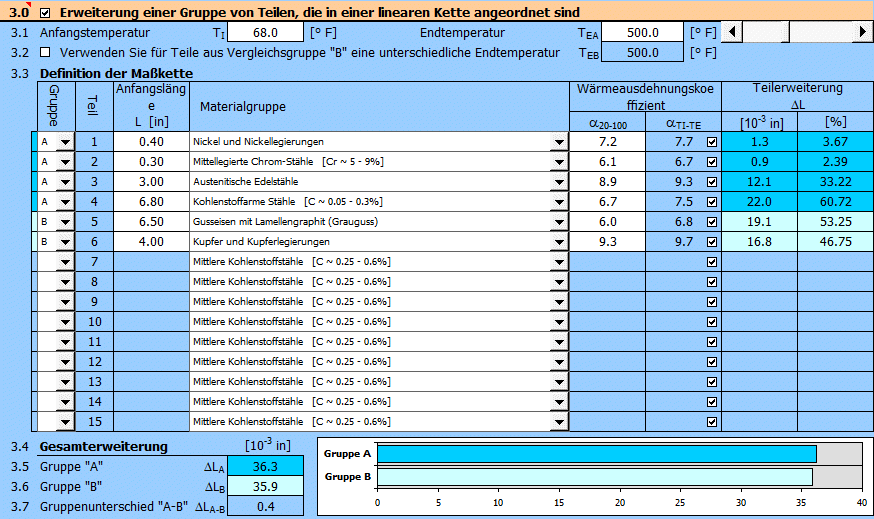Open material dropdown for Austenitische Edelstähle
The image size is (874, 519).
tap(558, 182)
